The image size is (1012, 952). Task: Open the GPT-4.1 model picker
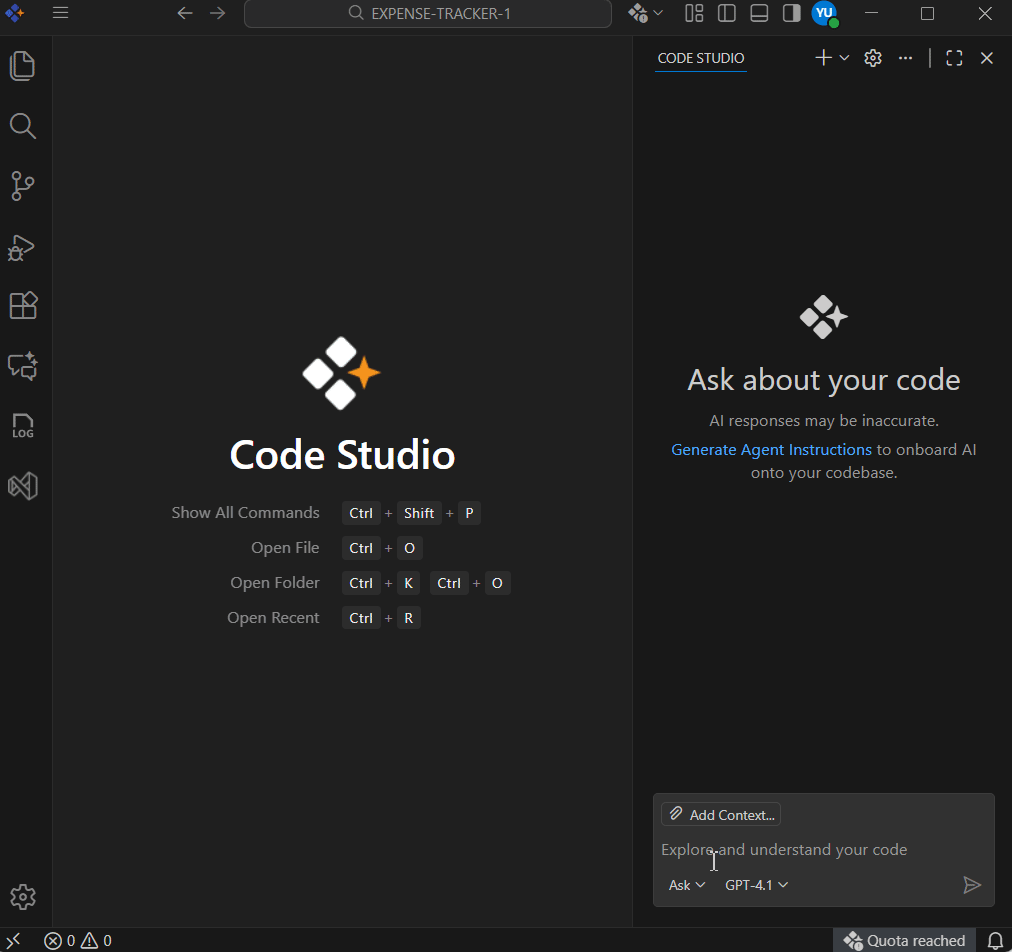click(x=756, y=885)
